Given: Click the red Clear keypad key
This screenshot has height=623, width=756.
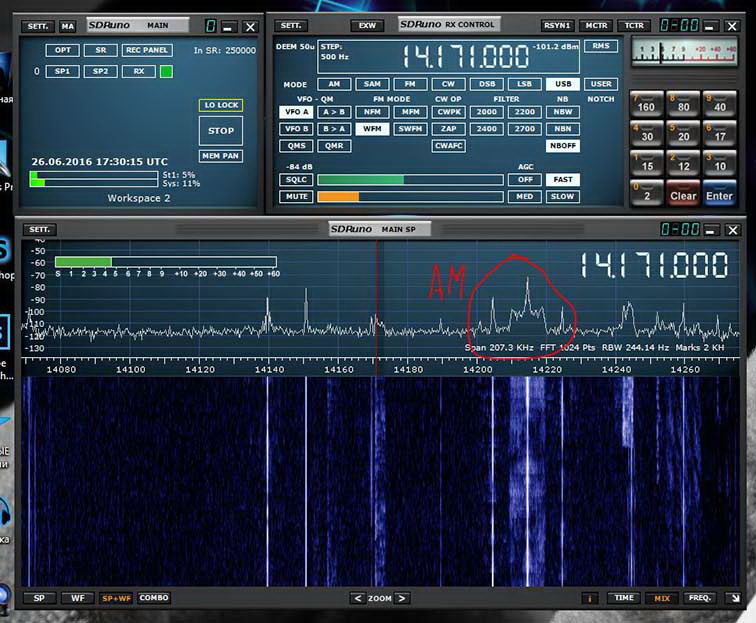Looking at the screenshot, I should 683,193.
